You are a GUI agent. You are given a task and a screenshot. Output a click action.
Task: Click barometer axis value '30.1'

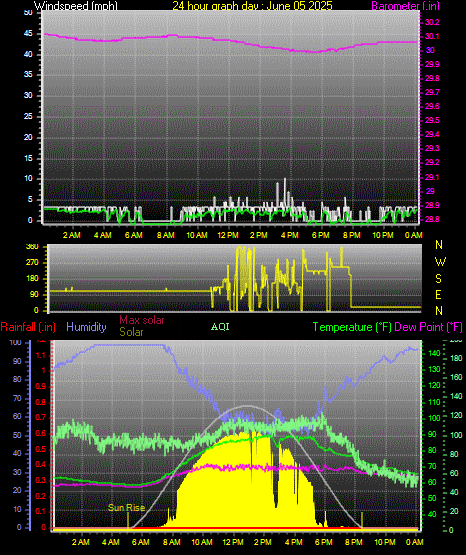432,36
